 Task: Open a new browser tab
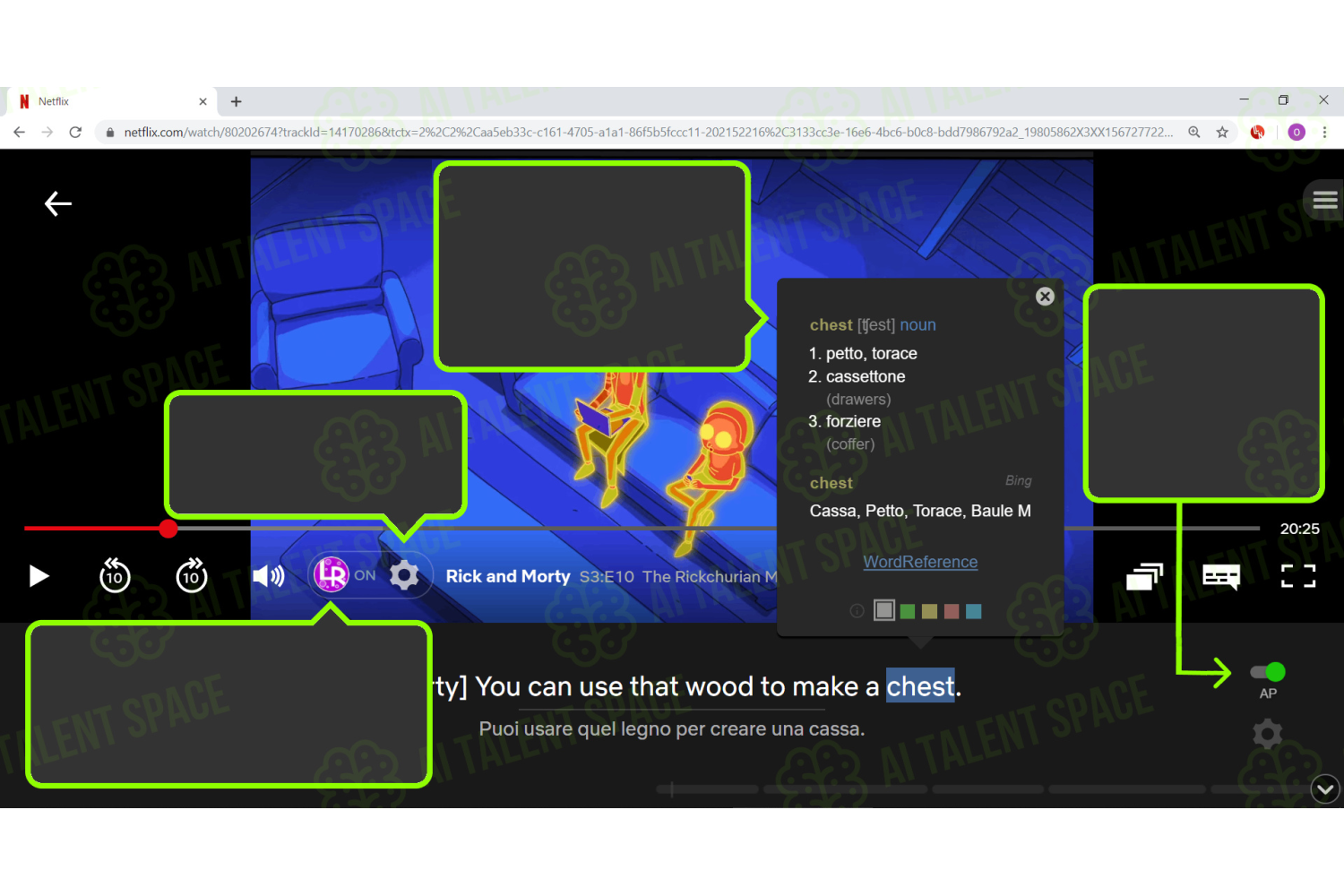[x=237, y=101]
